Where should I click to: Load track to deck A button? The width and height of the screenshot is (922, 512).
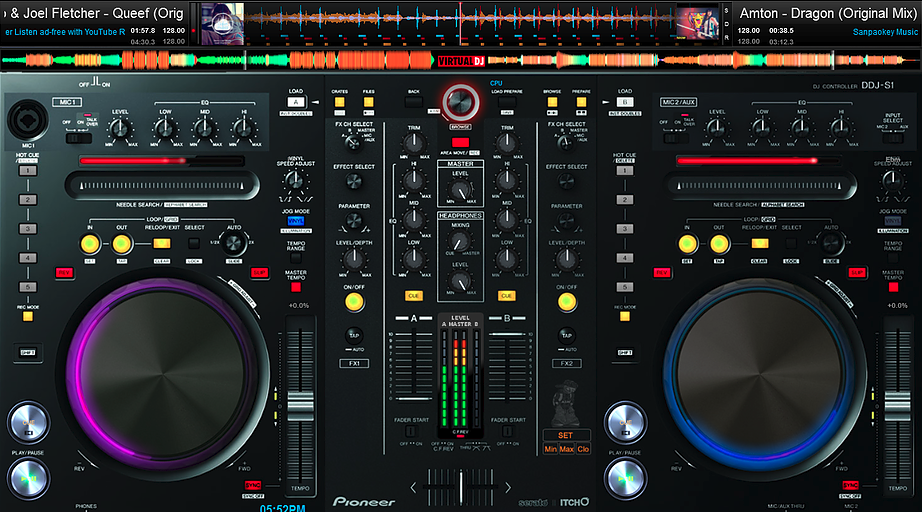[296, 102]
